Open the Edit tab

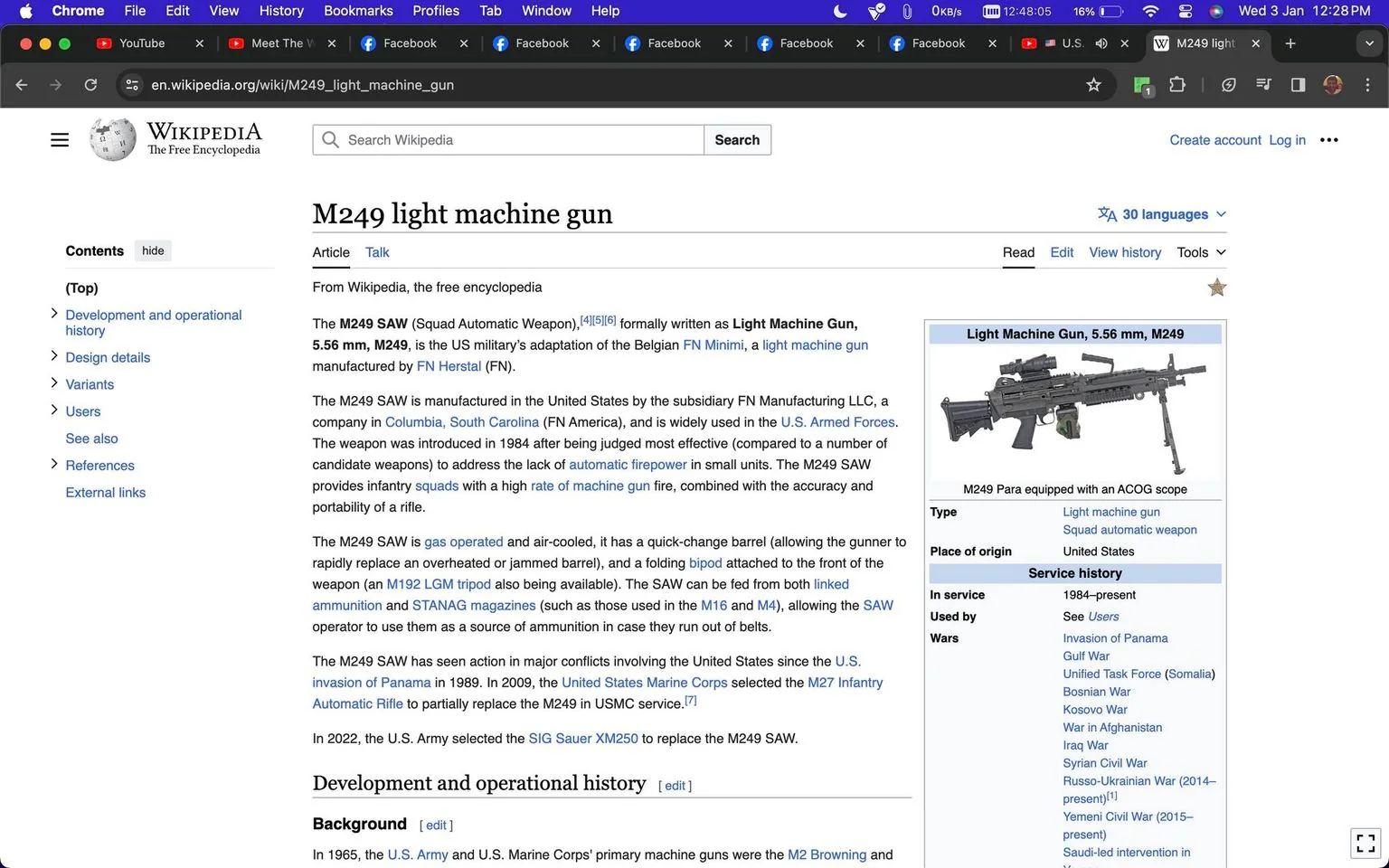click(1062, 252)
